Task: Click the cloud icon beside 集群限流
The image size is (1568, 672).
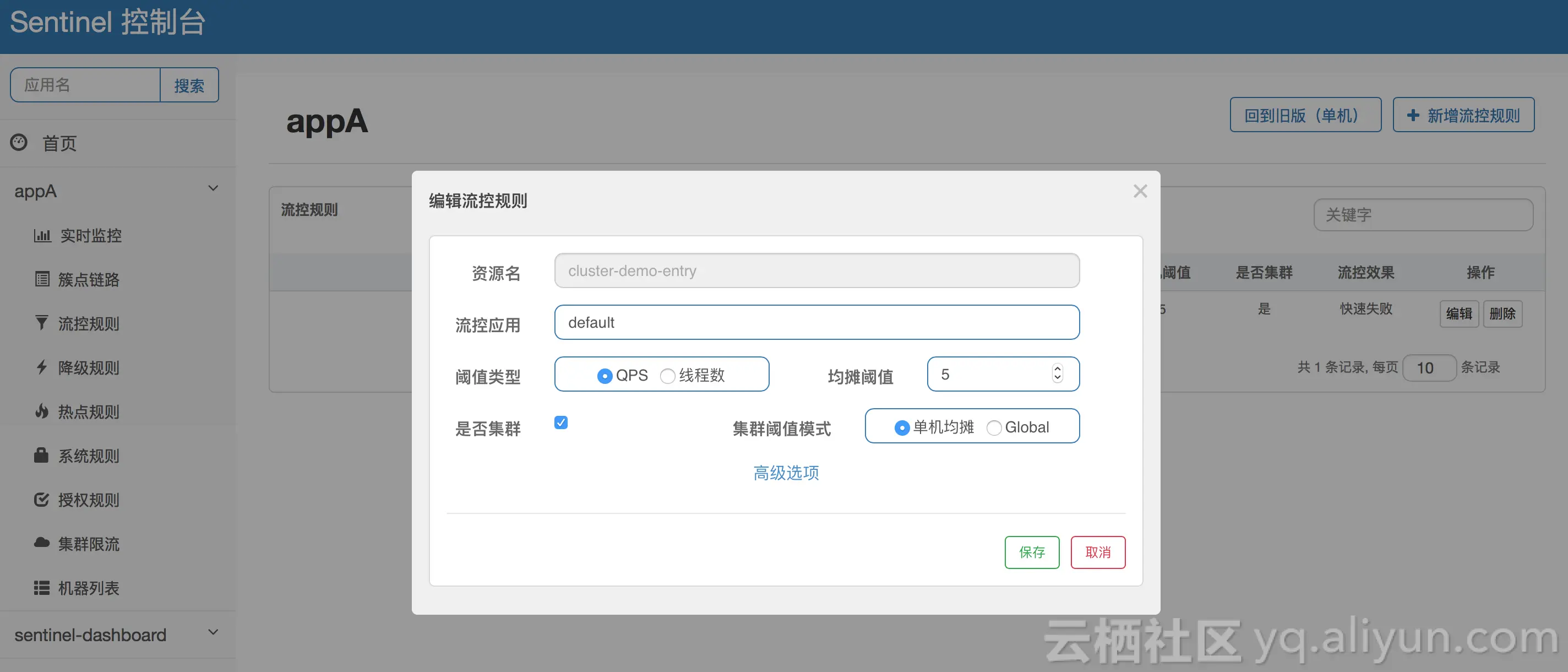Action: click(41, 542)
